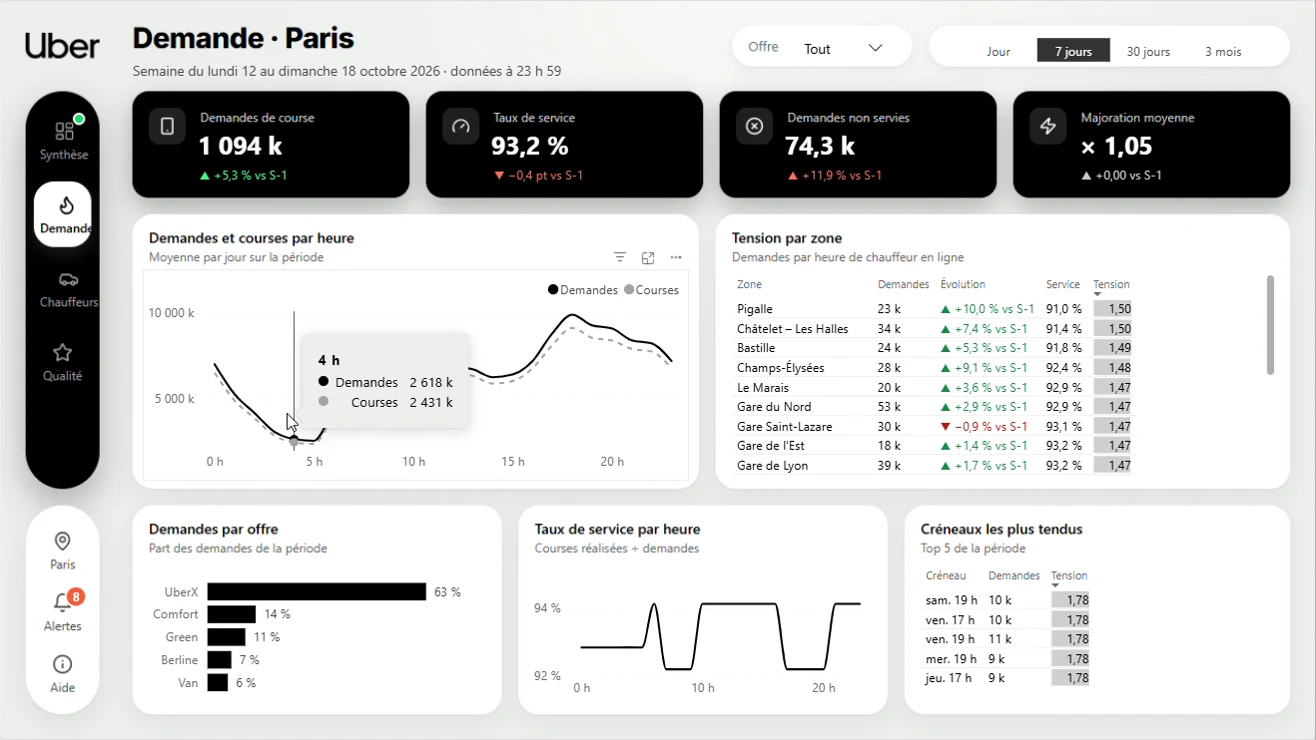This screenshot has height=740, width=1316.
Task: Toggle the Demandes series in chart legend
Action: click(x=583, y=290)
